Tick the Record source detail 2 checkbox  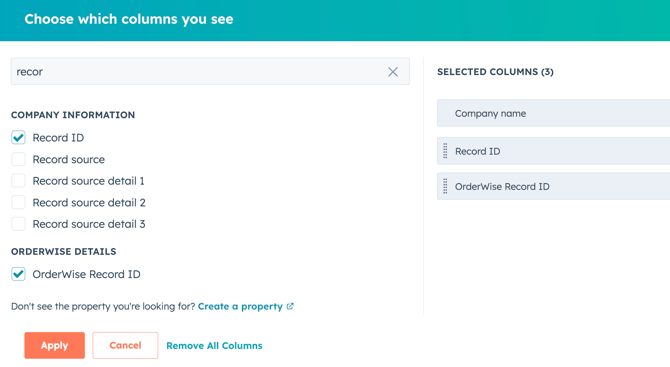(x=18, y=202)
